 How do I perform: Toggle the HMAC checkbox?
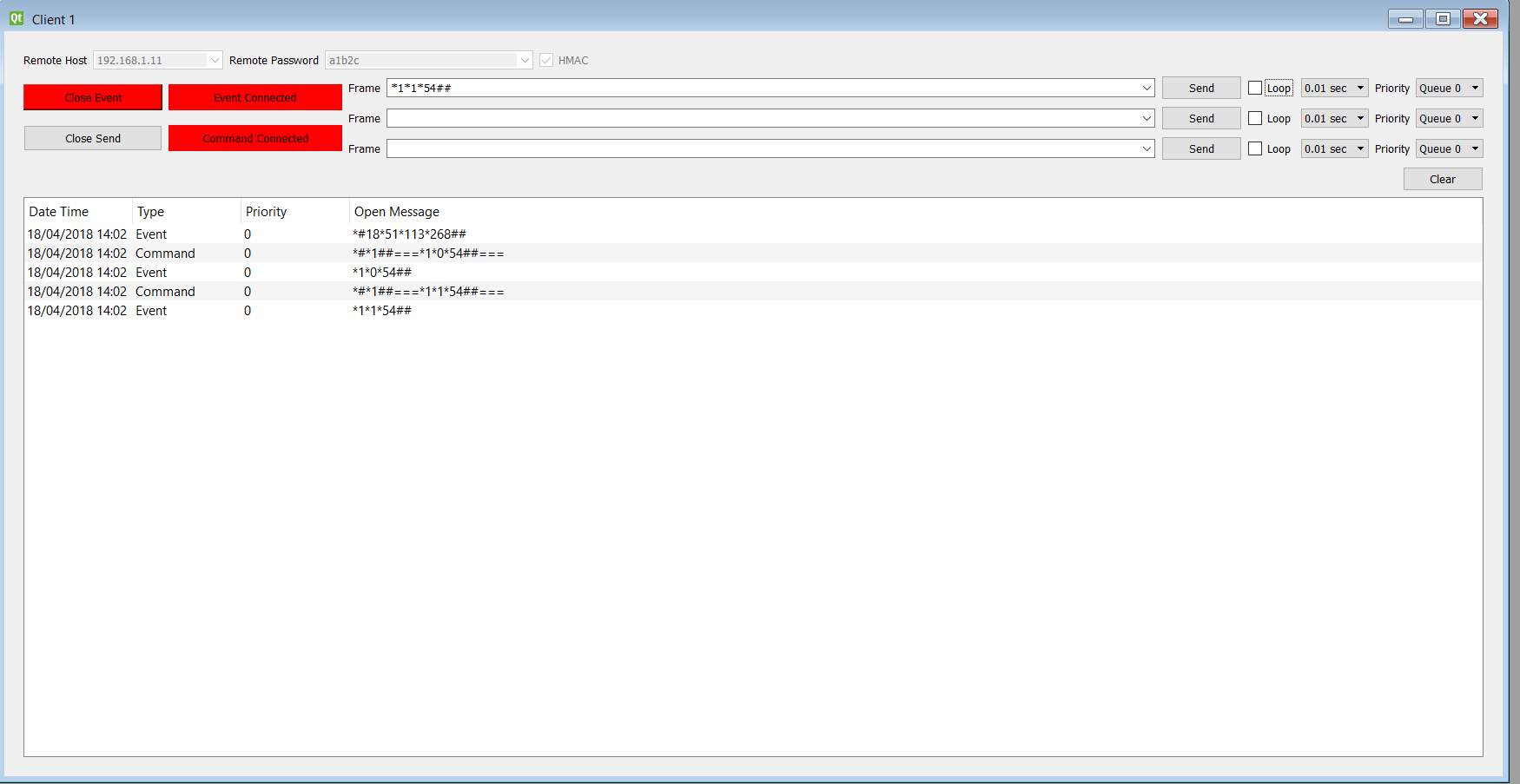coord(546,60)
